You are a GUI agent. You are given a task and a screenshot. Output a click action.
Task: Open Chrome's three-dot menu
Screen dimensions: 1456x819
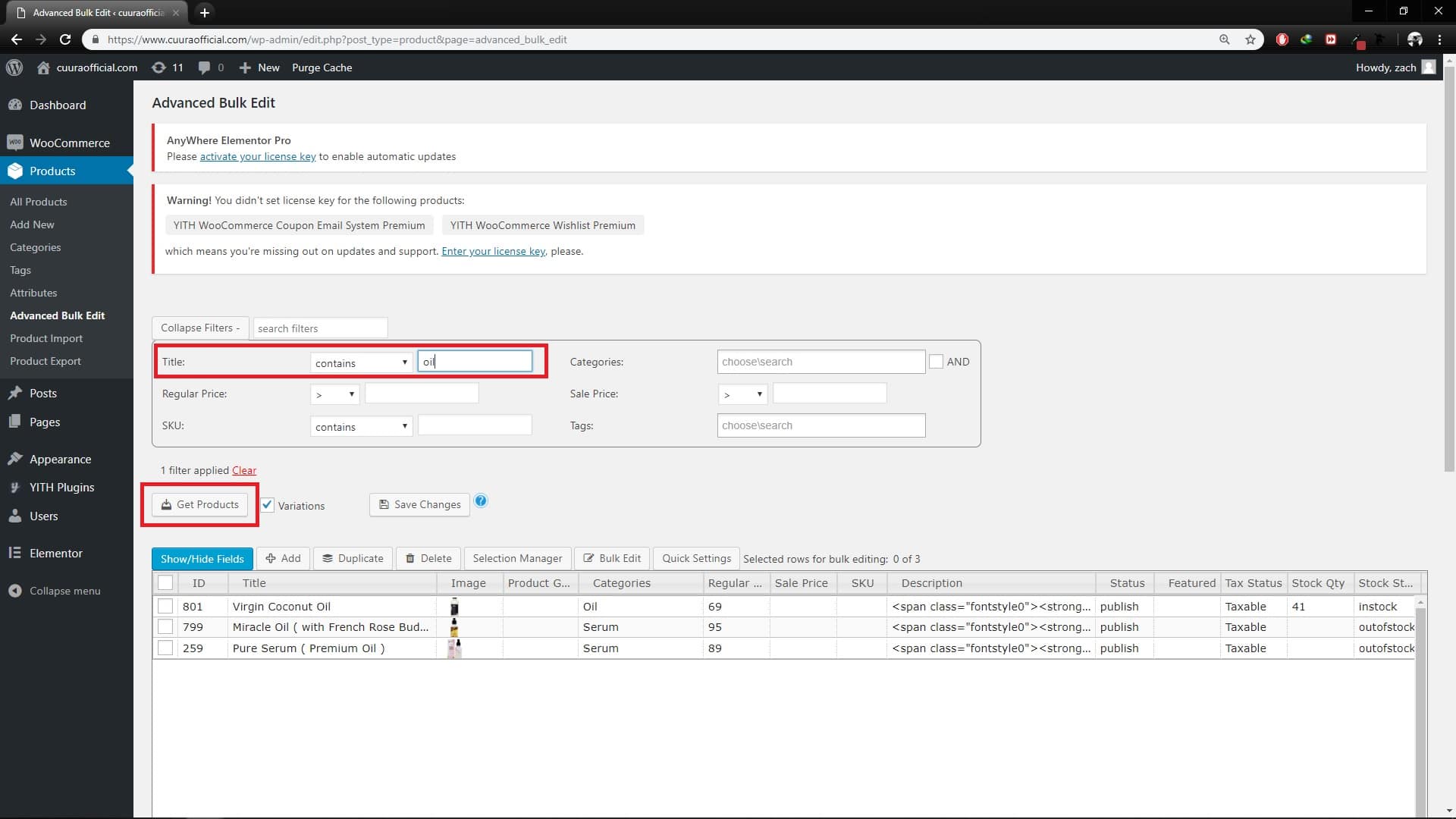tap(1440, 39)
